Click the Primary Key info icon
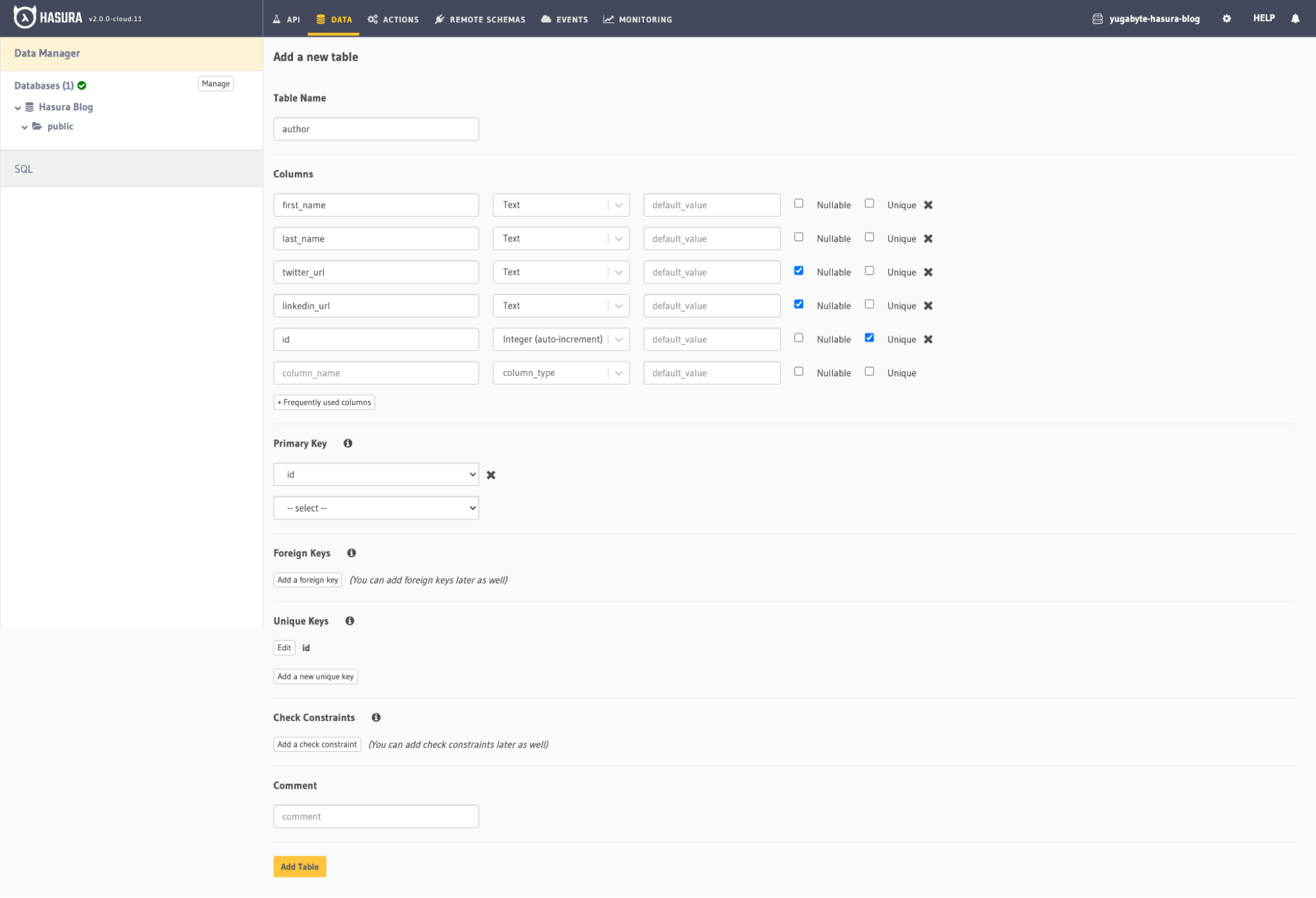Image resolution: width=1316 pixels, height=898 pixels. [x=348, y=444]
